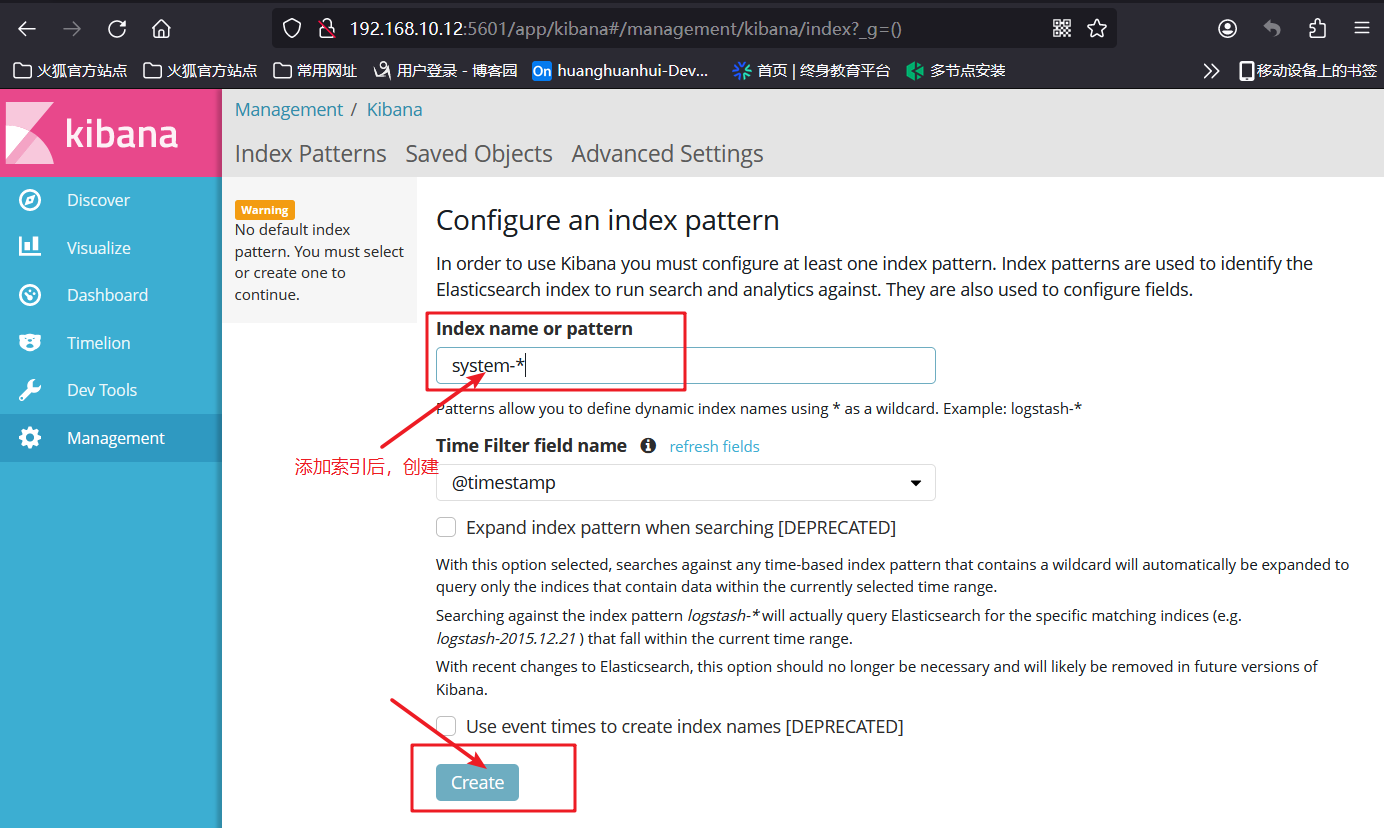Viewport: 1384px width, 828px height.
Task: Click the browser Back arrow
Action: (x=27, y=29)
